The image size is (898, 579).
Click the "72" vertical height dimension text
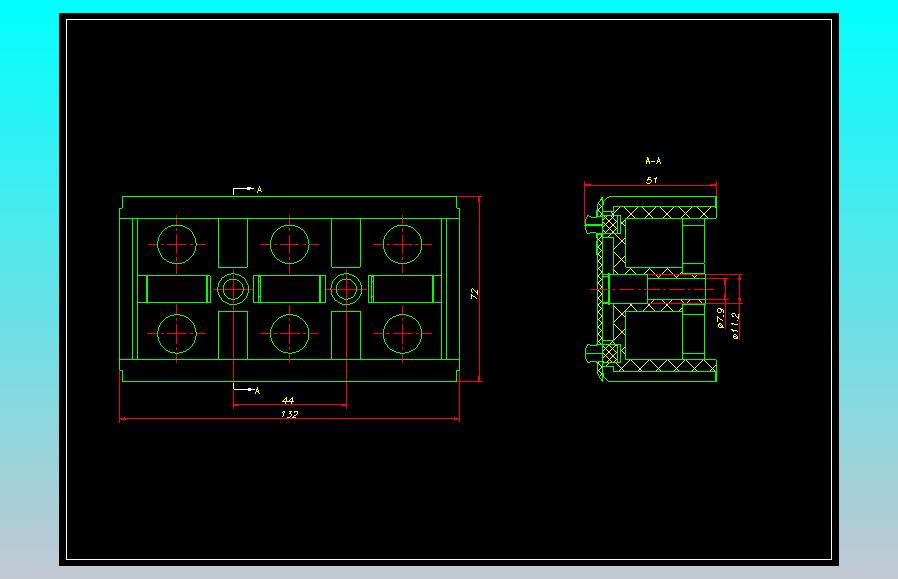[x=474, y=294]
